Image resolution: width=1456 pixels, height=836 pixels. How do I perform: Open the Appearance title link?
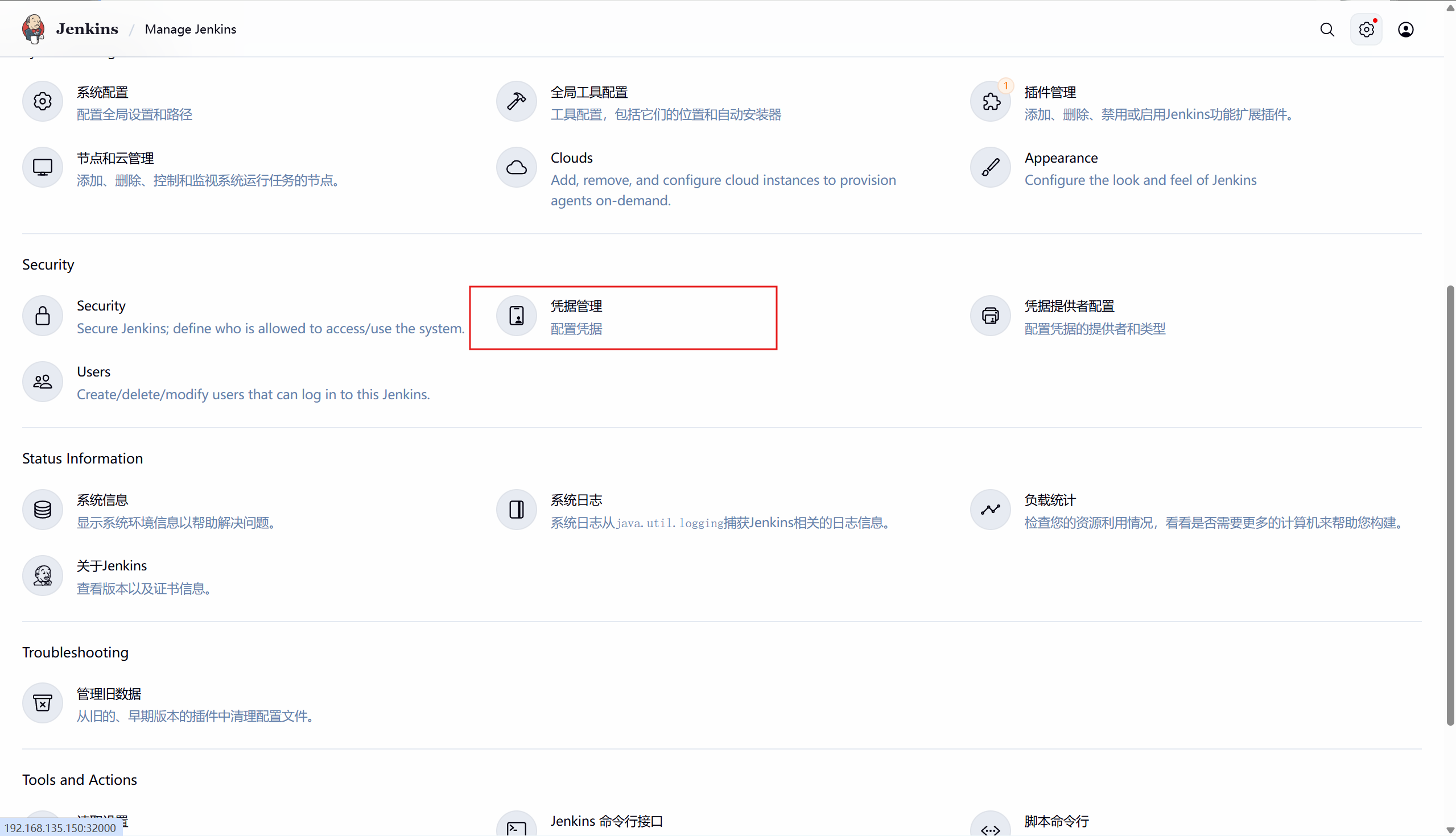tap(1061, 159)
